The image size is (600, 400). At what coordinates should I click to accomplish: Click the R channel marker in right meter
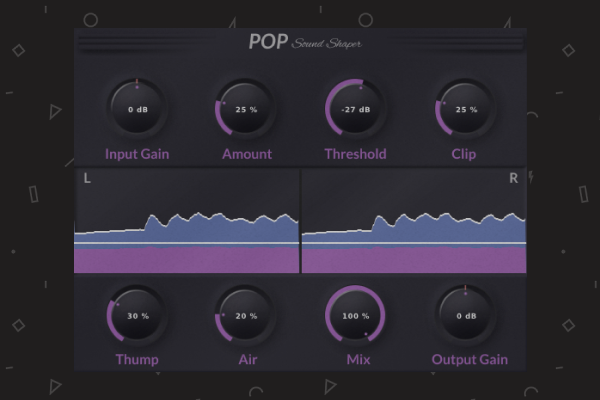click(514, 179)
